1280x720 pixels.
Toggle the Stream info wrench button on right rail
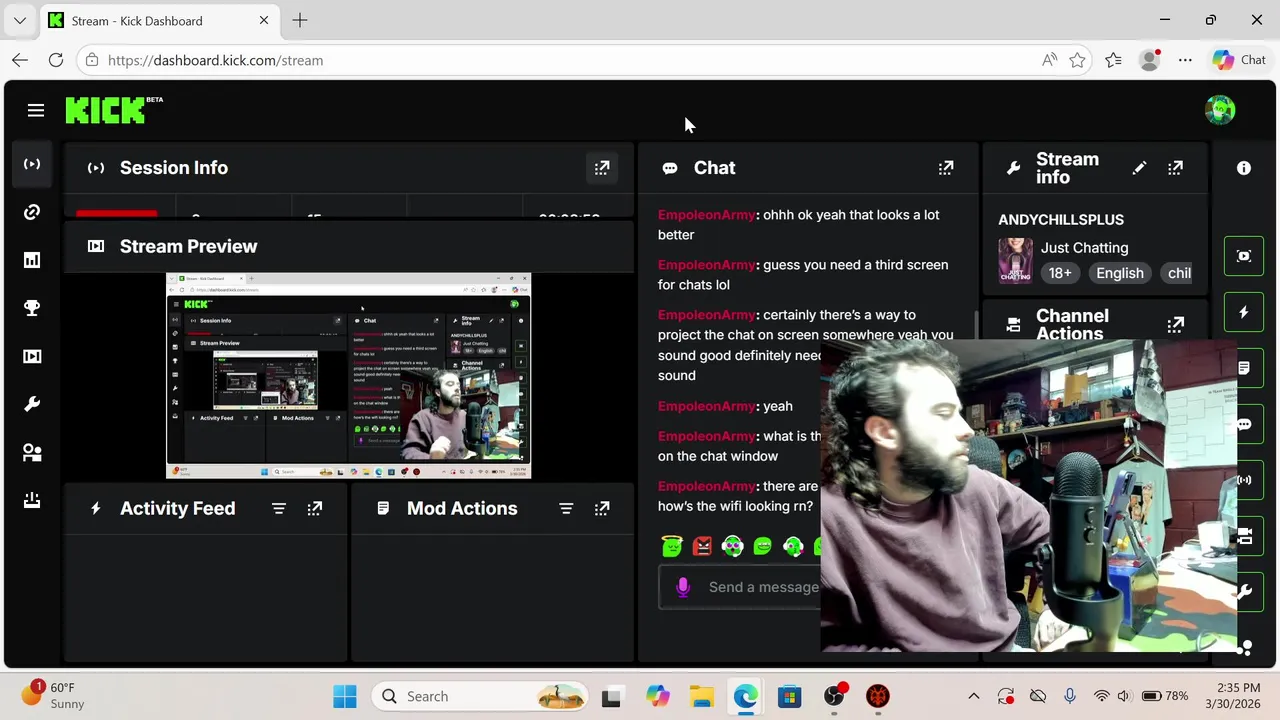(1245, 592)
